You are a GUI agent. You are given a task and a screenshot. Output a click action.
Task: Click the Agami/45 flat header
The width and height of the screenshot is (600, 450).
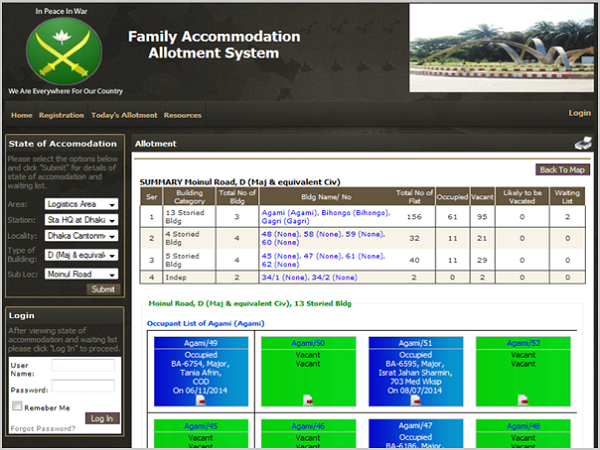(x=201, y=426)
